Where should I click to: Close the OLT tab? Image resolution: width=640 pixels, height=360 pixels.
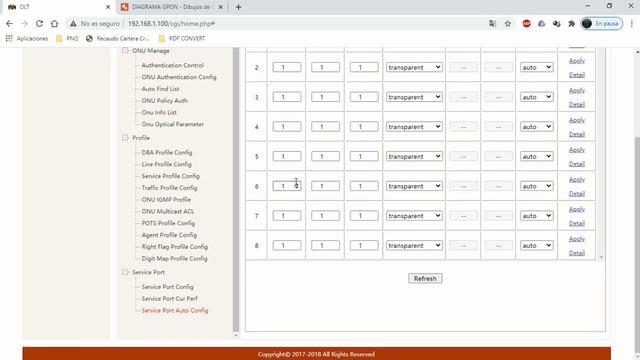point(108,7)
